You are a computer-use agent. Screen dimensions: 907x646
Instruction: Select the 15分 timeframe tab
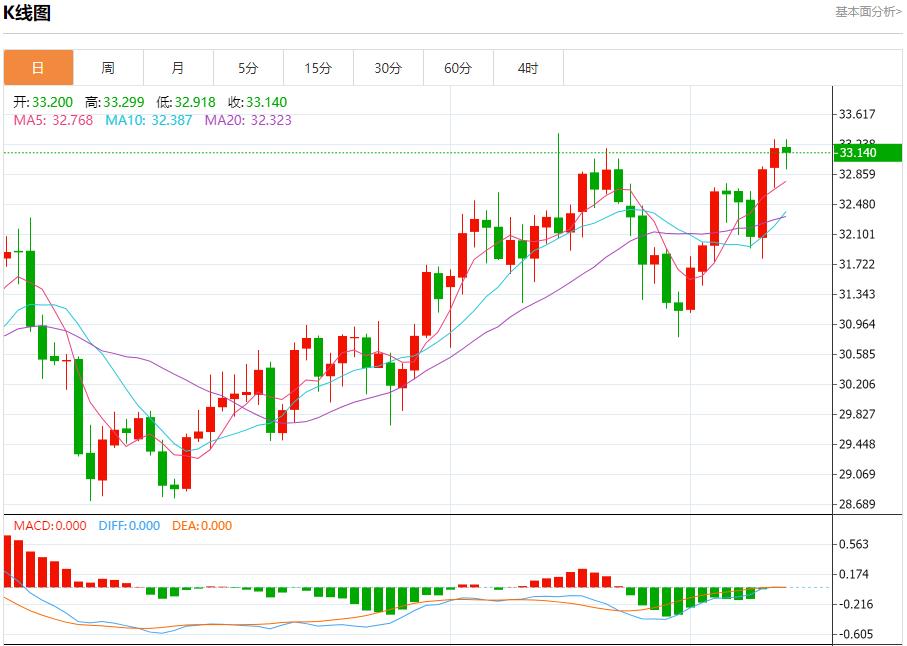(318, 68)
